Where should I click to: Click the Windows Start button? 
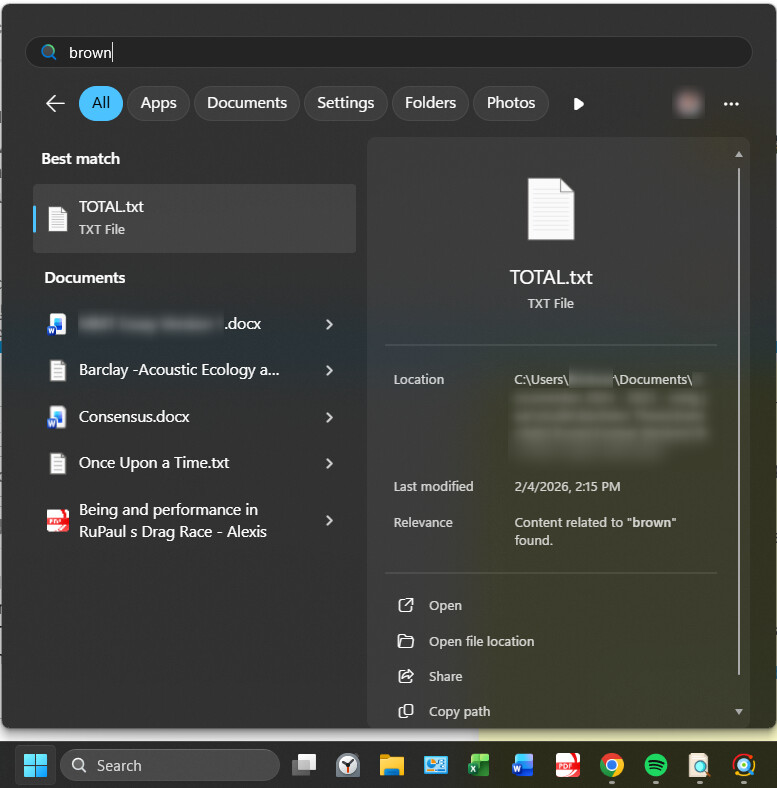click(35, 765)
